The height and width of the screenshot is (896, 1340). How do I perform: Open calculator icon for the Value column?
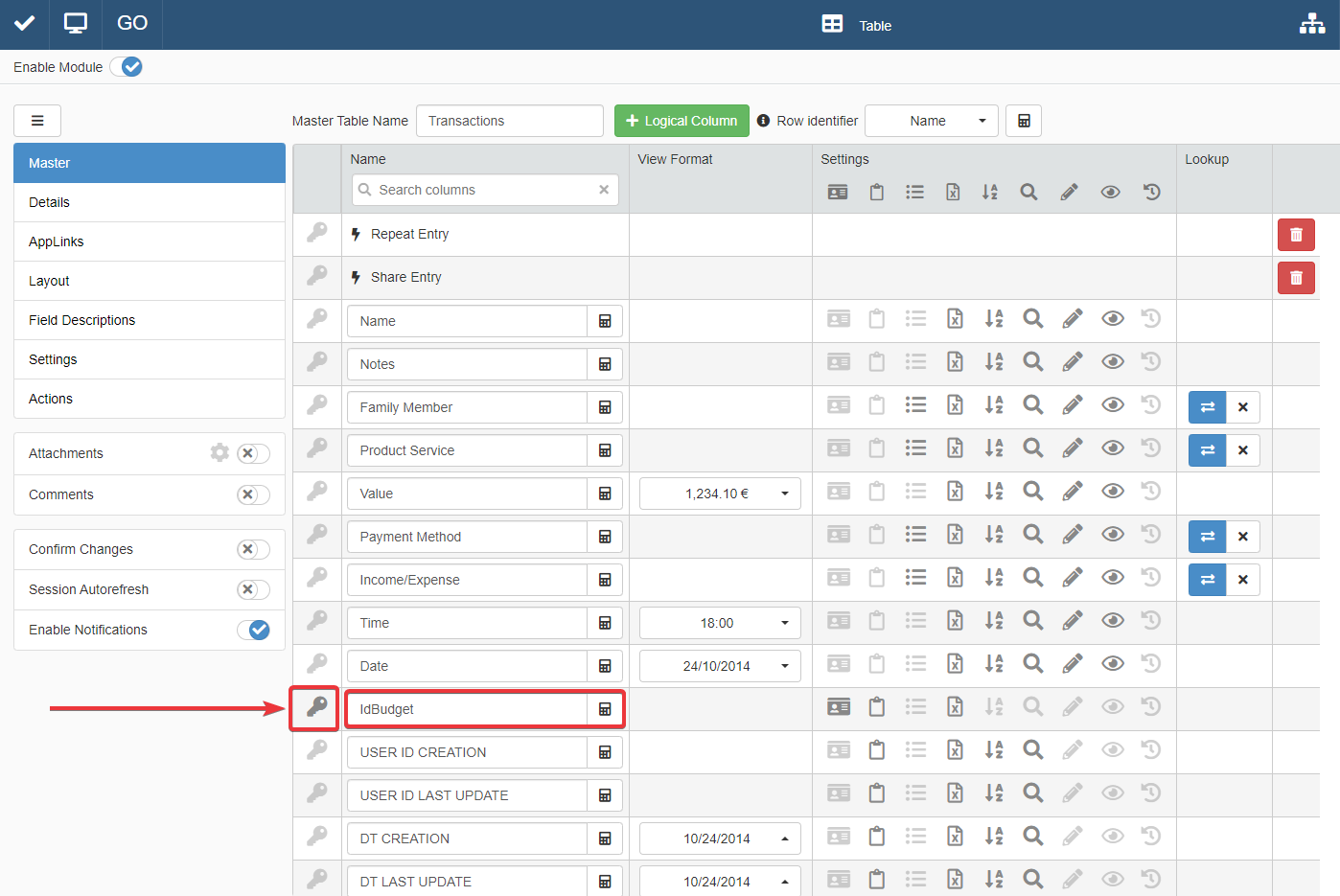pyautogui.click(x=605, y=494)
